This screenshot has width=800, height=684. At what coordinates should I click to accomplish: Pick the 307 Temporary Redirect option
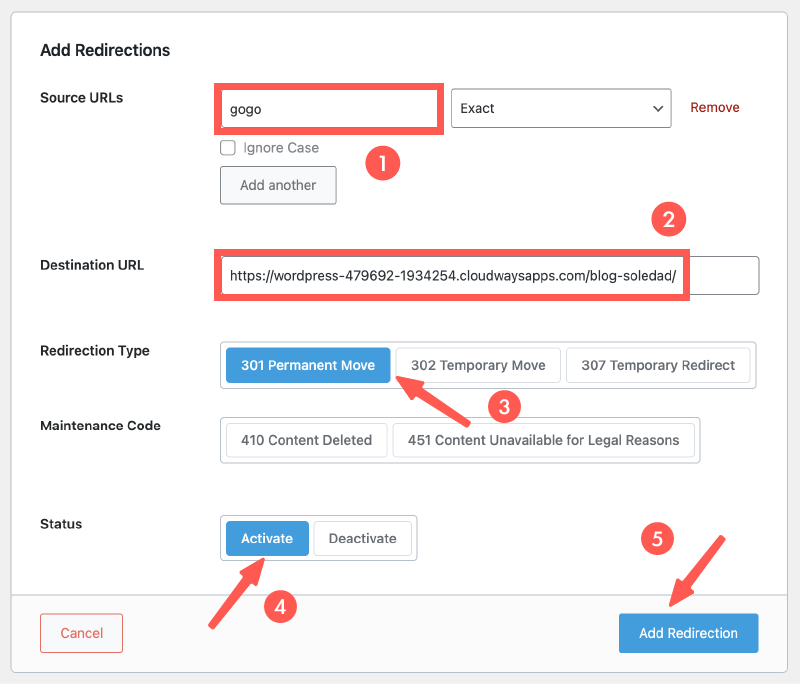tap(658, 365)
